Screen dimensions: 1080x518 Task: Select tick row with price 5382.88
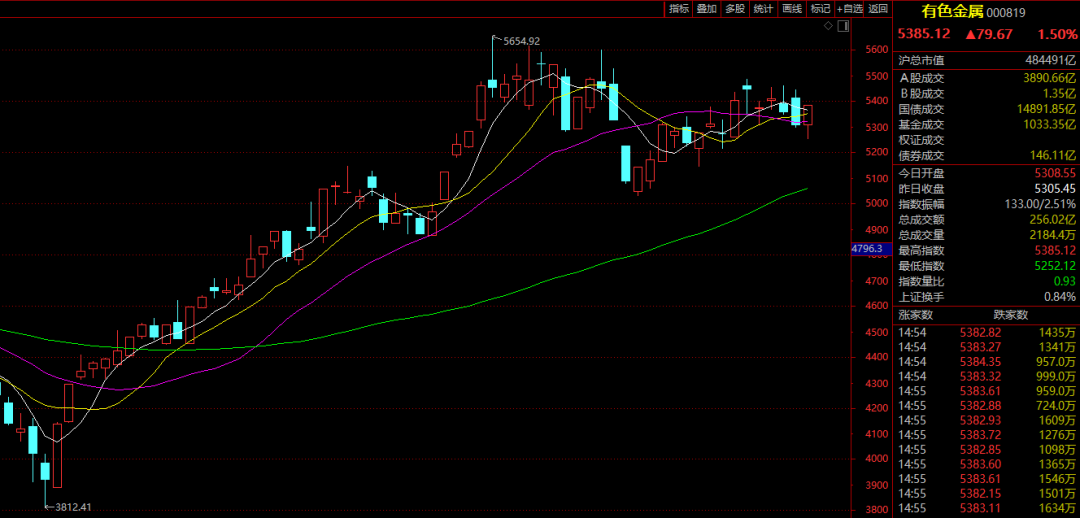click(x=987, y=406)
